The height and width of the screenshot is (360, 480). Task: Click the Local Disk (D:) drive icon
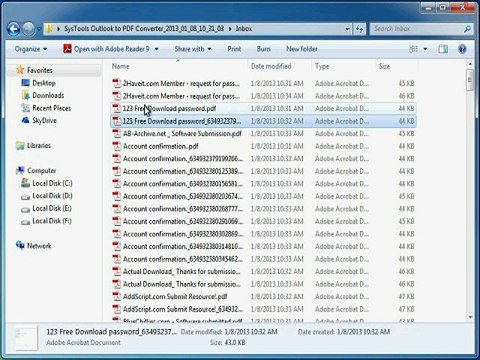click(25, 197)
